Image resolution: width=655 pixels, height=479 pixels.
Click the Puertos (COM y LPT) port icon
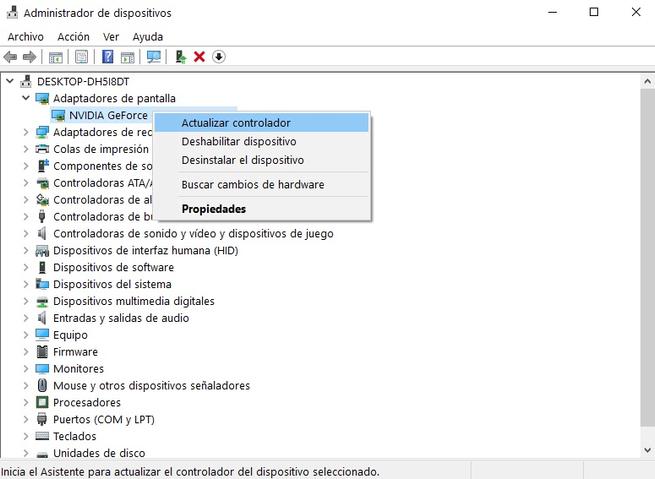[42, 419]
